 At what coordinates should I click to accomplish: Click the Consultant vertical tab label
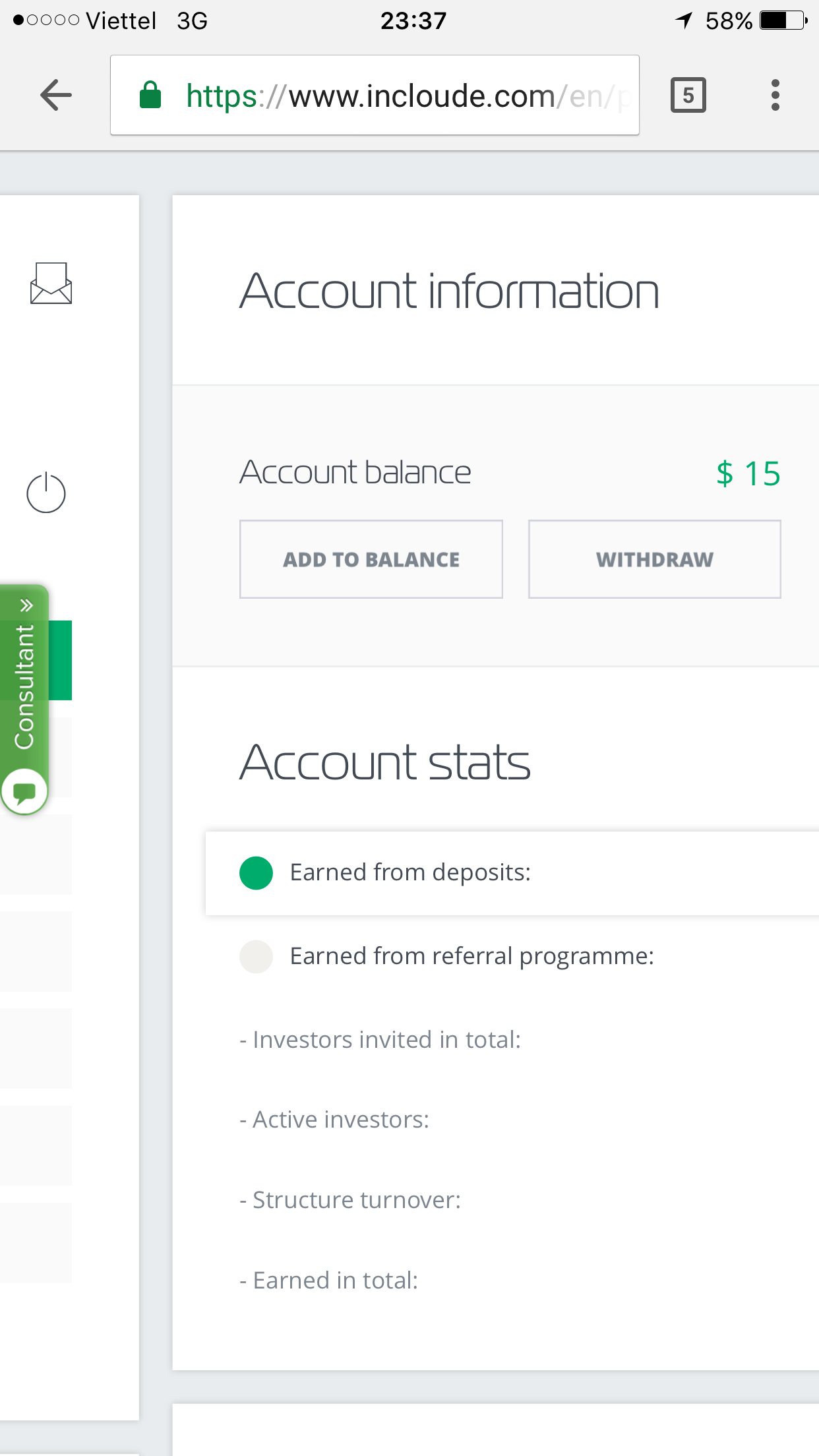(24, 686)
